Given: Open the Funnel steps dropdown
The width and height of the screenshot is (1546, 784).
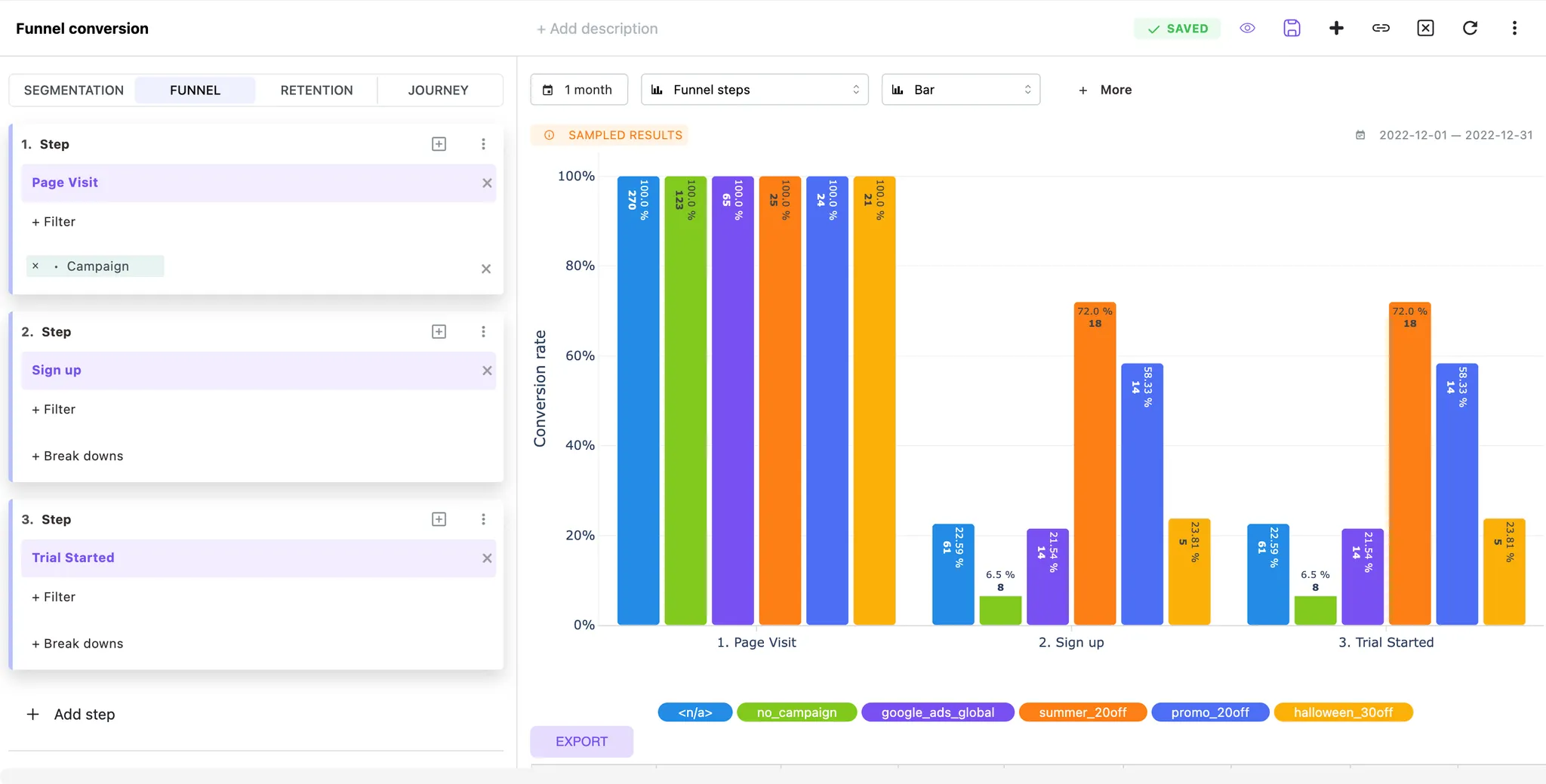Looking at the screenshot, I should (754, 90).
